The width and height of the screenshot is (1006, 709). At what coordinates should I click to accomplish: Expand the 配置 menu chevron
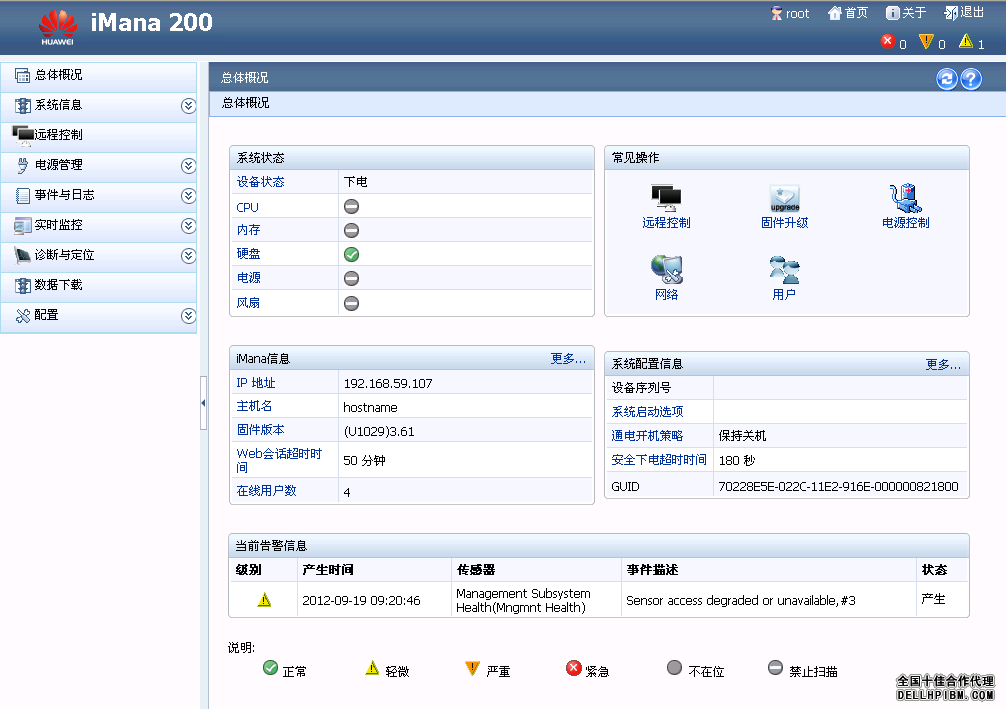[188, 316]
